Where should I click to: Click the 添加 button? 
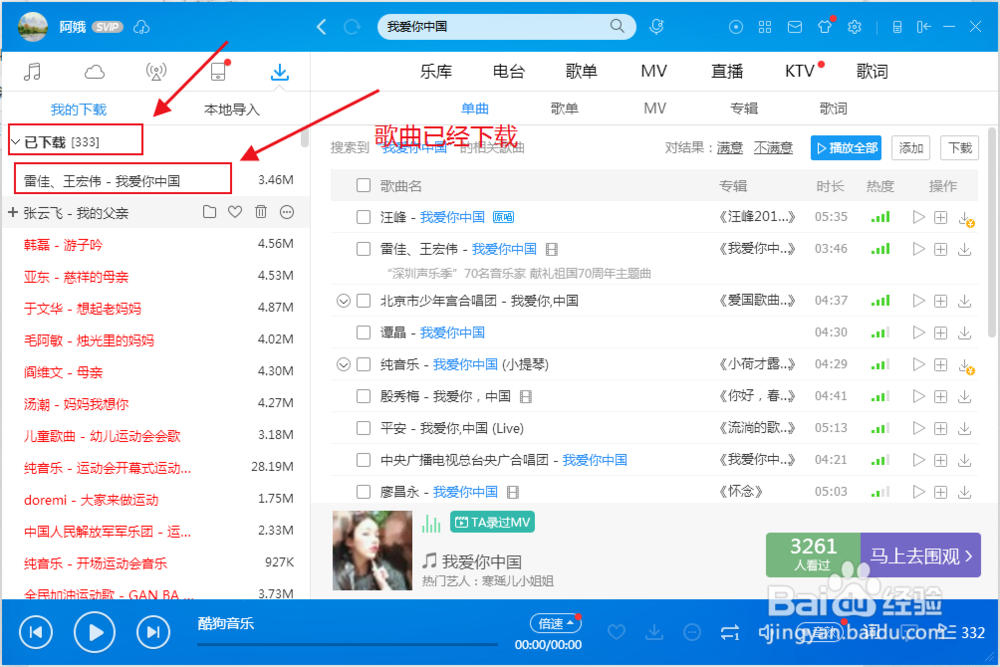(911, 148)
